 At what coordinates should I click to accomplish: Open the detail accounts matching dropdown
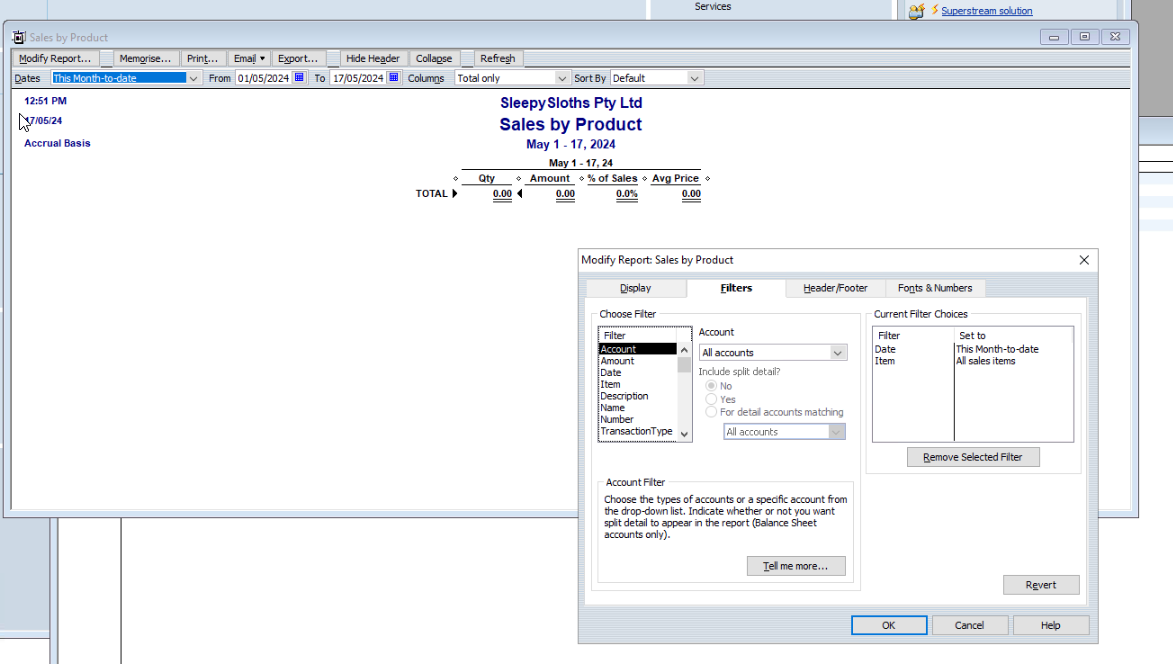click(836, 432)
